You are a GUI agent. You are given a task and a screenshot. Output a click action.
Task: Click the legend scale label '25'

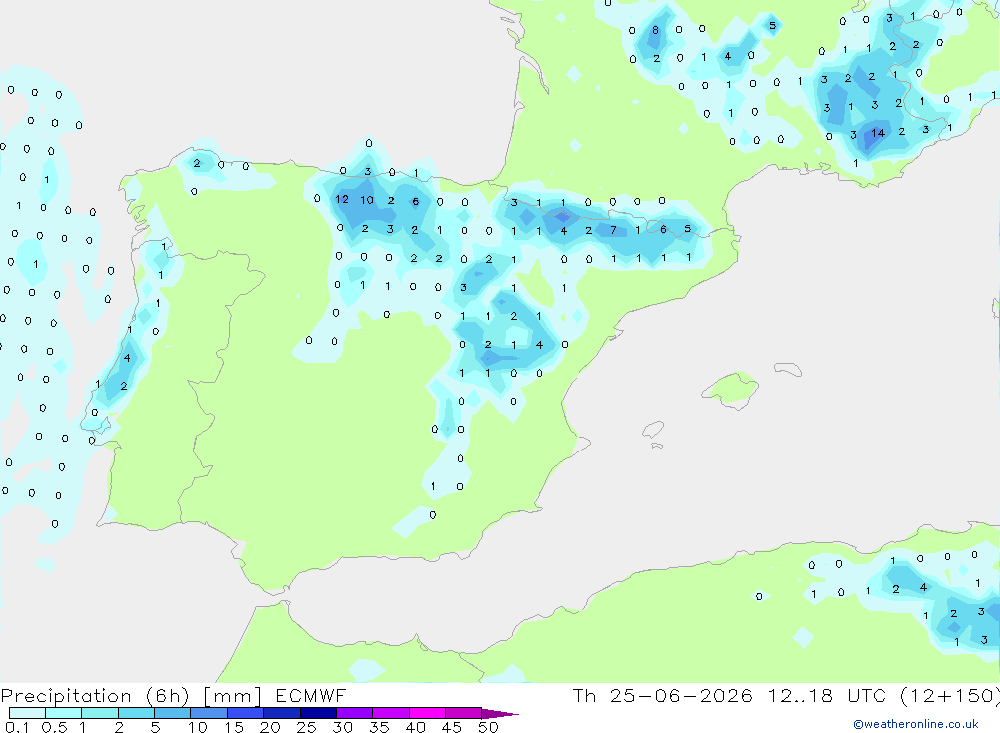pos(307,727)
